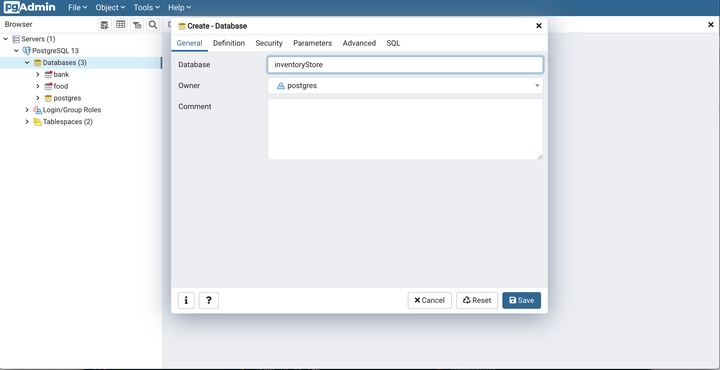Click the Servers group icon in the tree
This screenshot has width=720, height=370.
click(x=16, y=39)
